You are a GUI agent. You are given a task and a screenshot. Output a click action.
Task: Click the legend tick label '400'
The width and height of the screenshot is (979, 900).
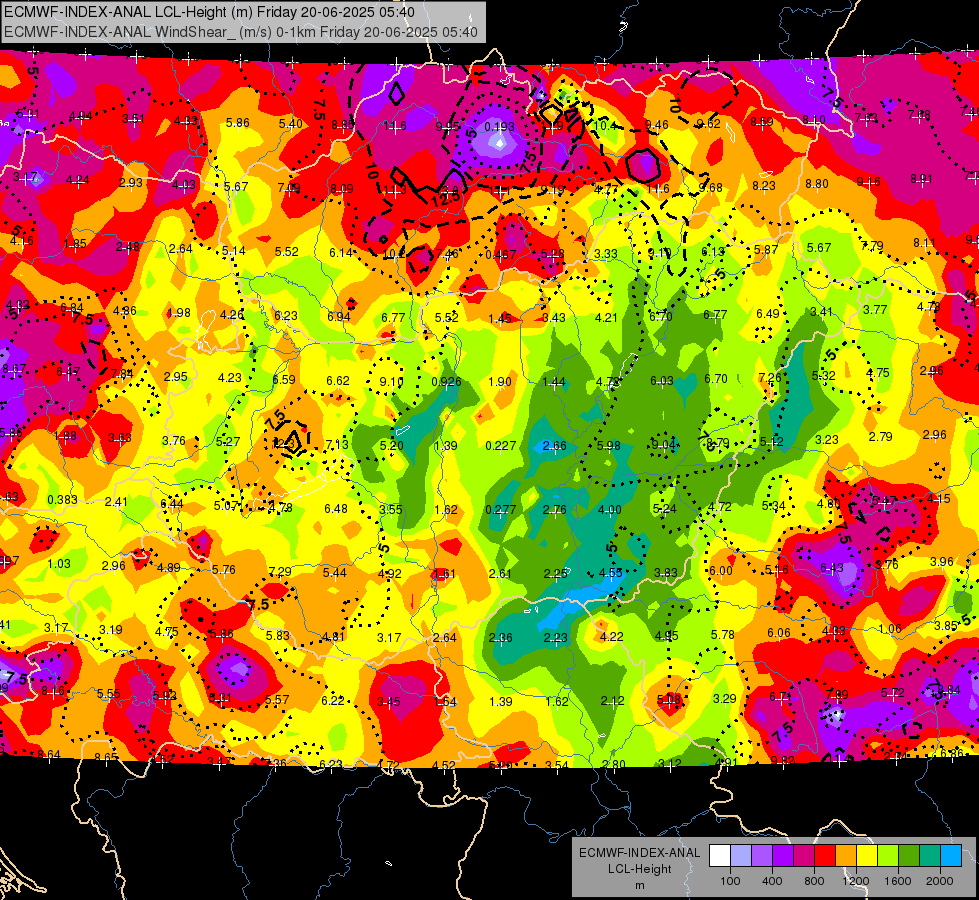[x=772, y=881]
